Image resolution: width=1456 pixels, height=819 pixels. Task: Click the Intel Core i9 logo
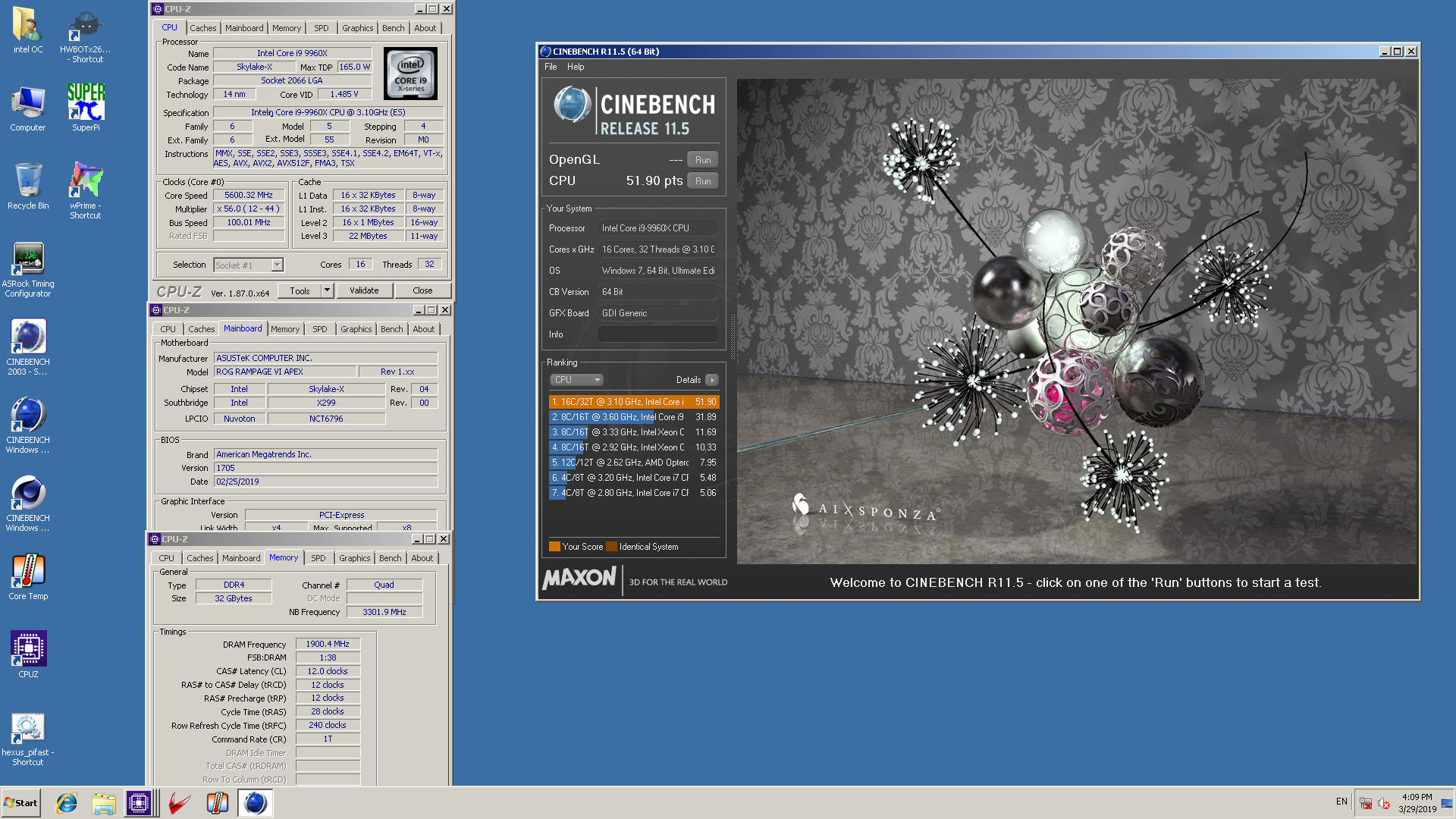410,74
